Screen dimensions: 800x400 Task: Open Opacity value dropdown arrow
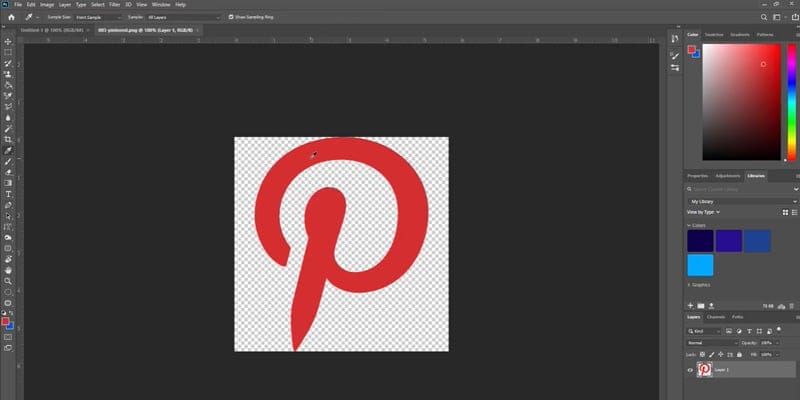[777, 343]
